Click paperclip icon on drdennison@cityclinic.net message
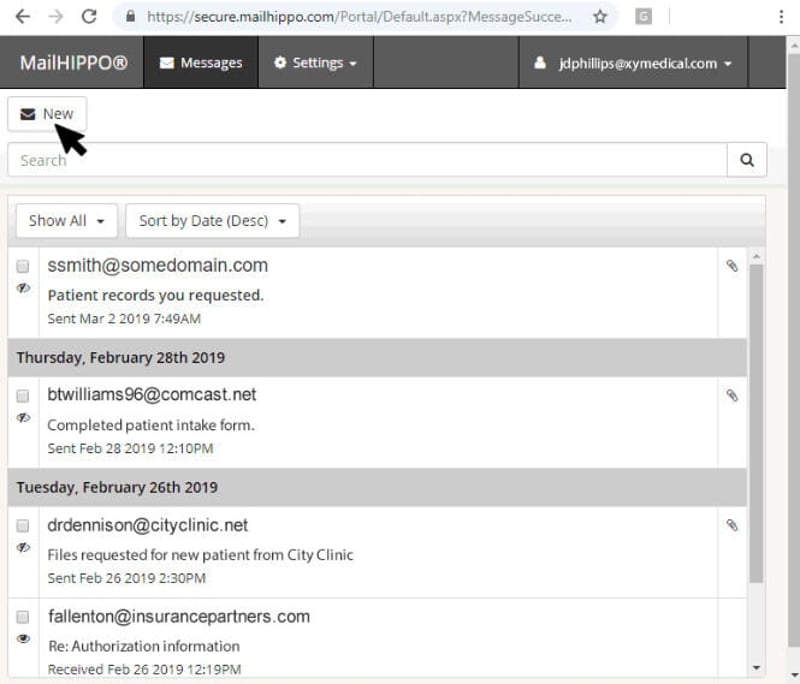 click(x=732, y=525)
